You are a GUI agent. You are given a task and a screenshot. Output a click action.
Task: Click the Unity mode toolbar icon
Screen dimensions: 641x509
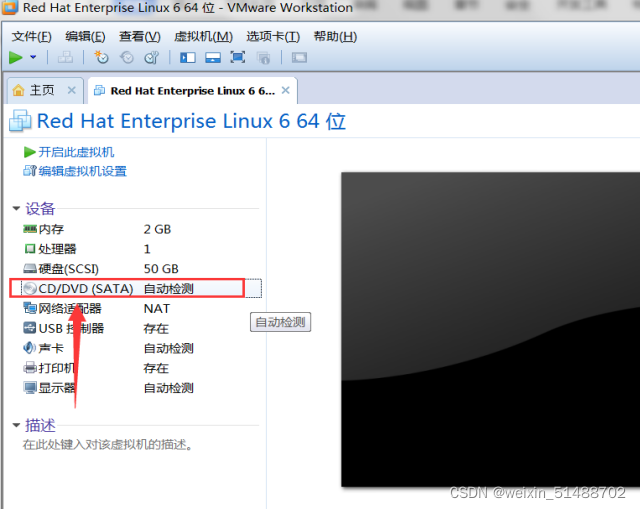264,58
